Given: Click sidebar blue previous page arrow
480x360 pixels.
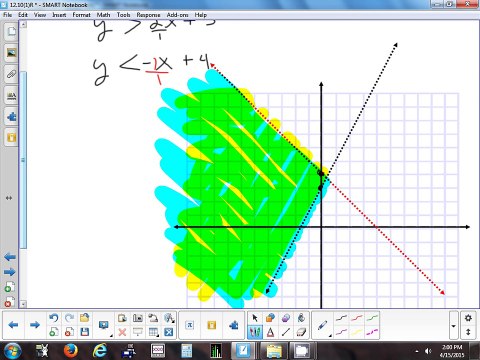Looking at the screenshot, I should tap(10, 257).
